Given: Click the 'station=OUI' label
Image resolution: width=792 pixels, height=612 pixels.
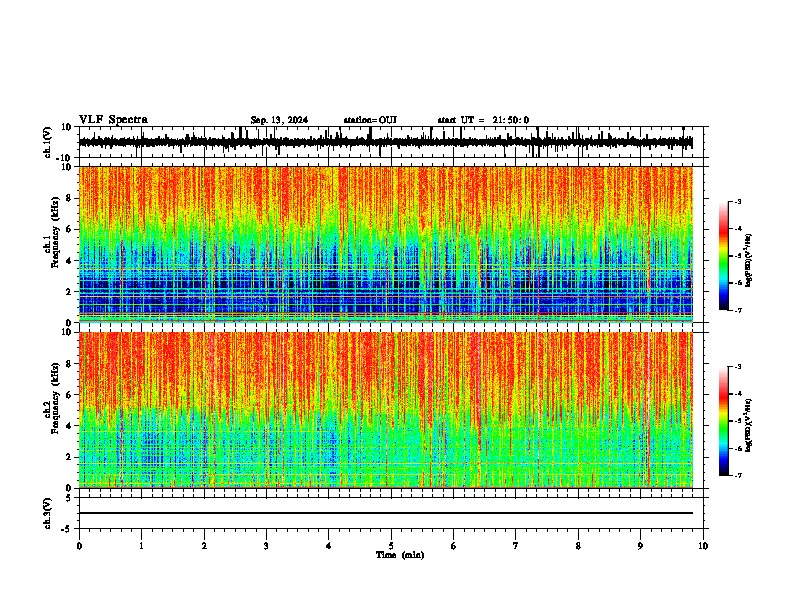Looking at the screenshot, I should tap(370, 120).
